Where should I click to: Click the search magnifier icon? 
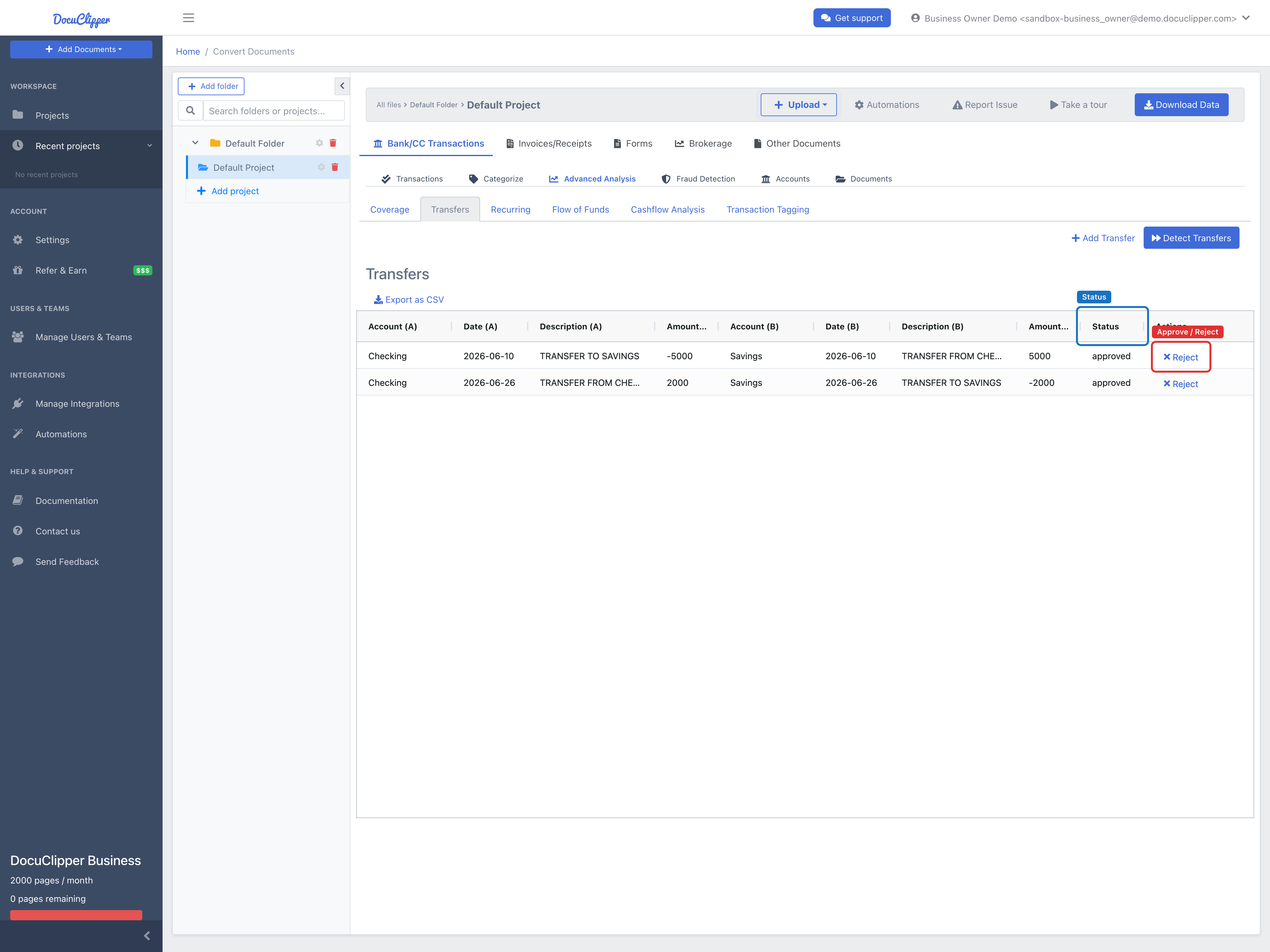coord(190,111)
